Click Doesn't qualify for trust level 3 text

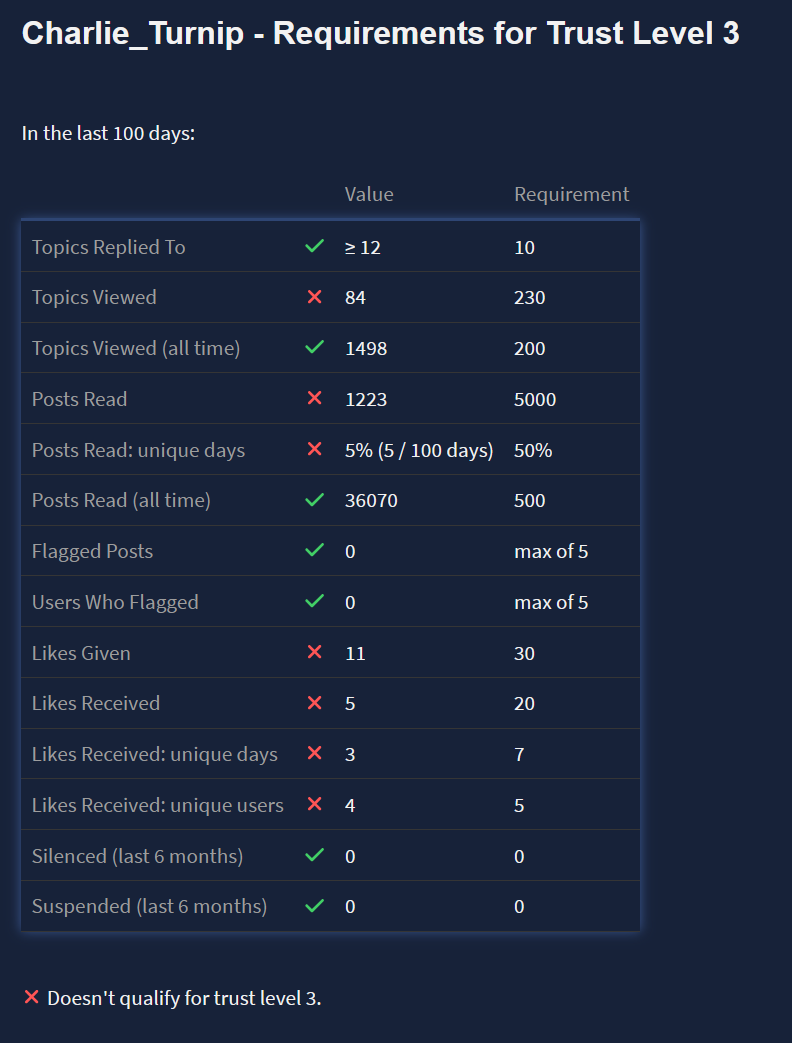pos(184,998)
